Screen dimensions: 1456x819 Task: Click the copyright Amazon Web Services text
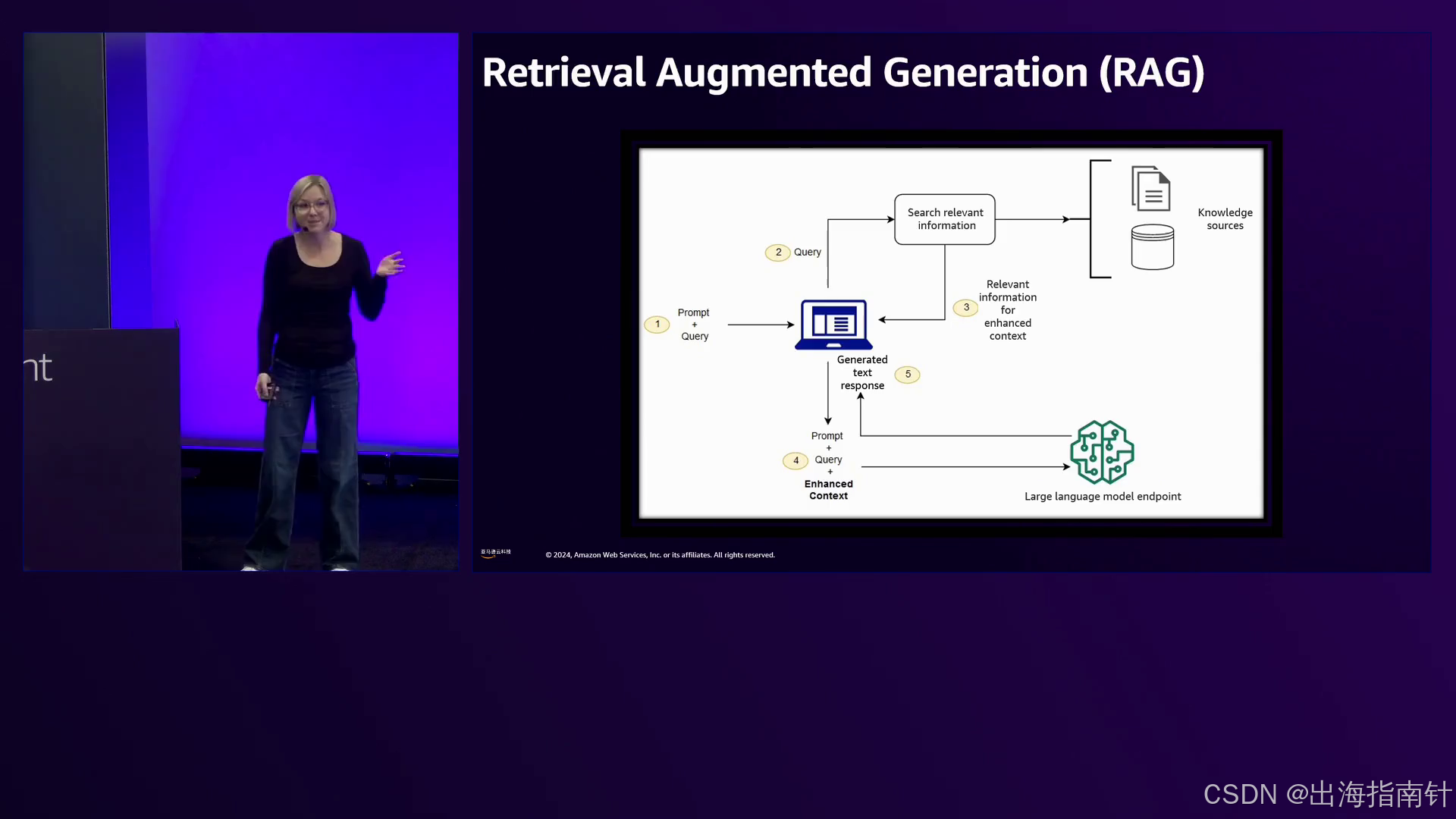pyautogui.click(x=660, y=555)
